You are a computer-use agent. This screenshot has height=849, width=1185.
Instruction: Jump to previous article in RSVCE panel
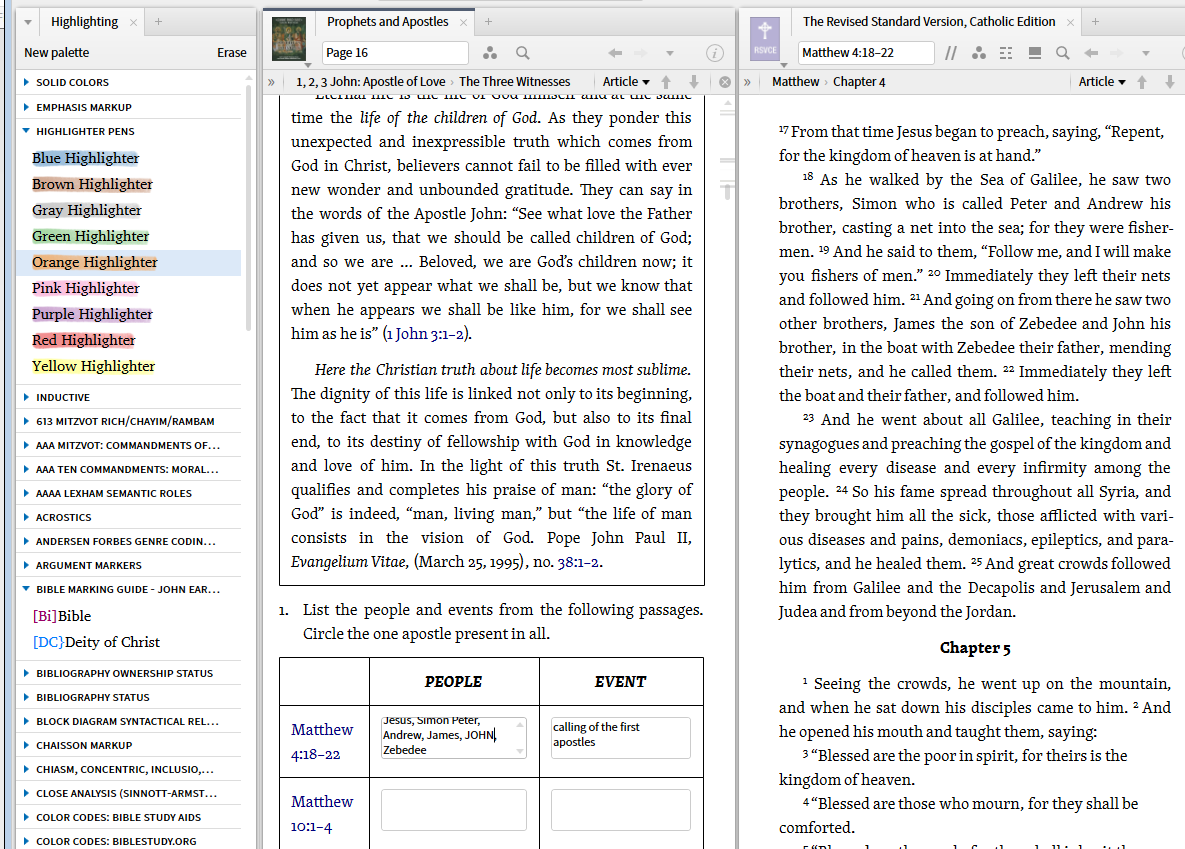point(1142,82)
